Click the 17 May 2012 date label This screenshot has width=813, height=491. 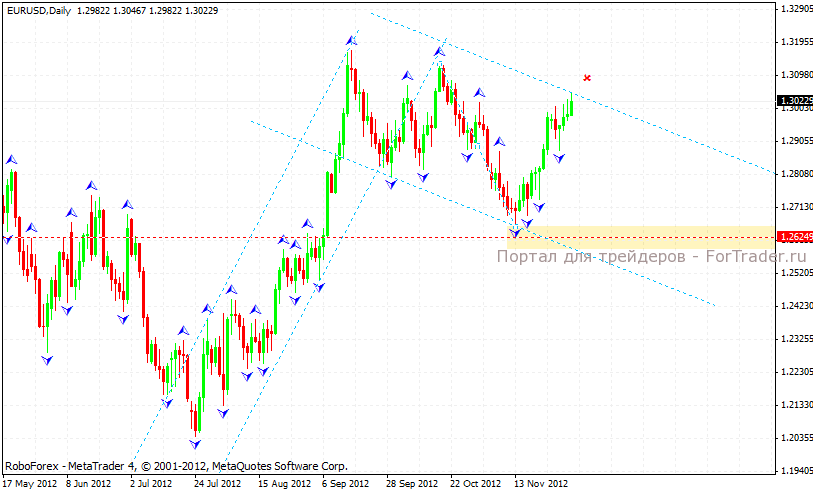tap(28, 483)
